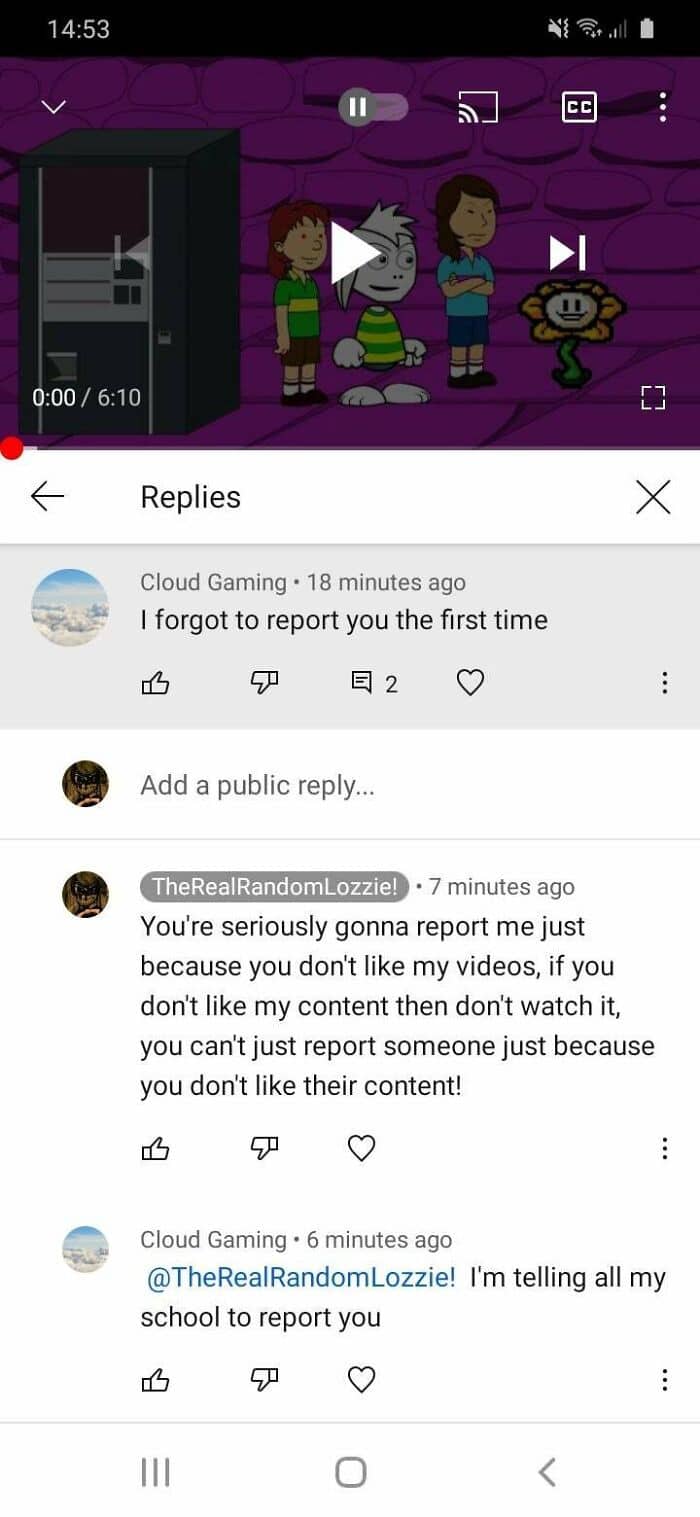Like Cloud Gaming's top comment
The image size is (700, 1517).
coord(155,684)
